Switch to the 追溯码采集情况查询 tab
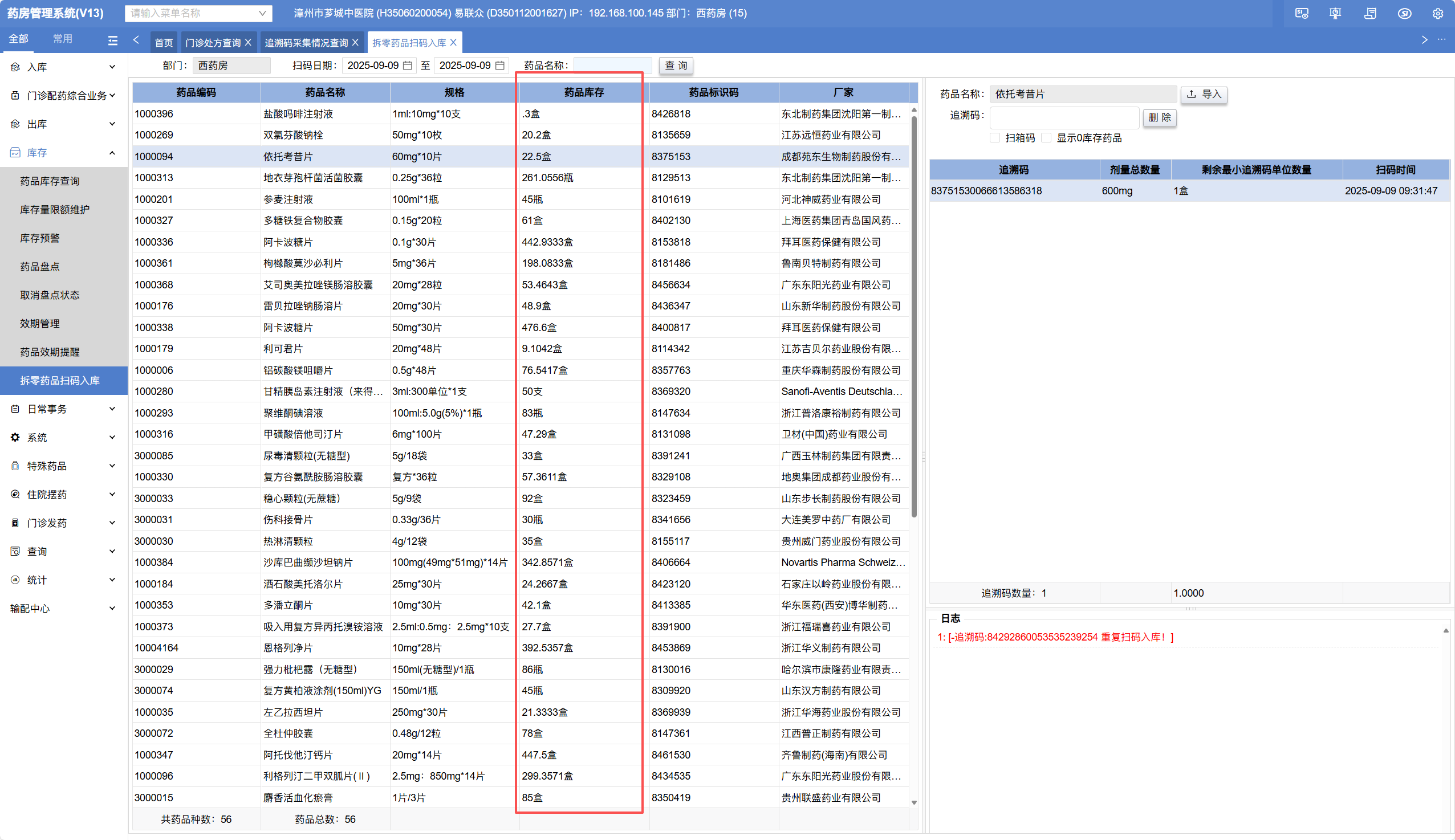The image size is (1455, 840). 306,43
